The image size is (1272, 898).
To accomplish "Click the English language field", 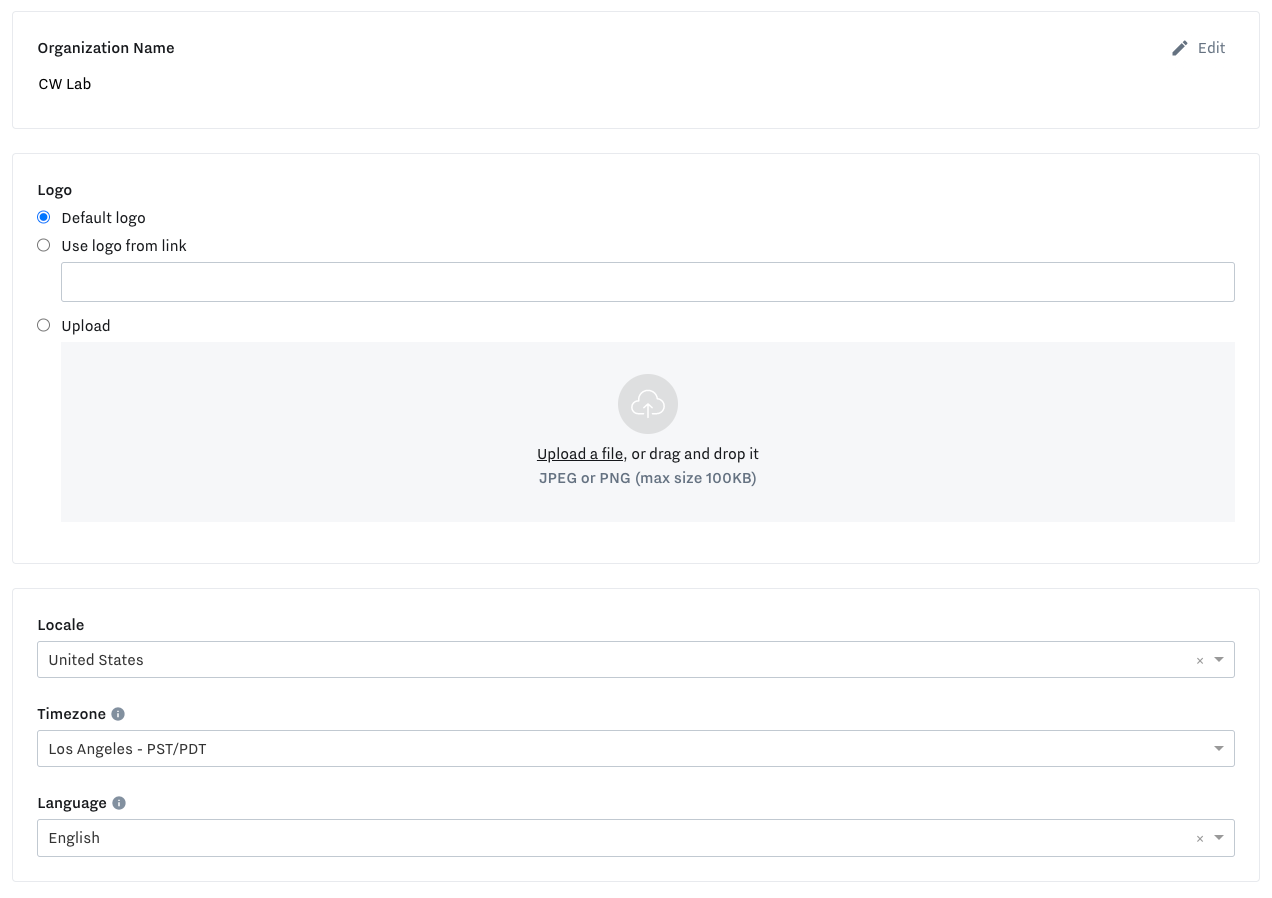I will point(636,838).
